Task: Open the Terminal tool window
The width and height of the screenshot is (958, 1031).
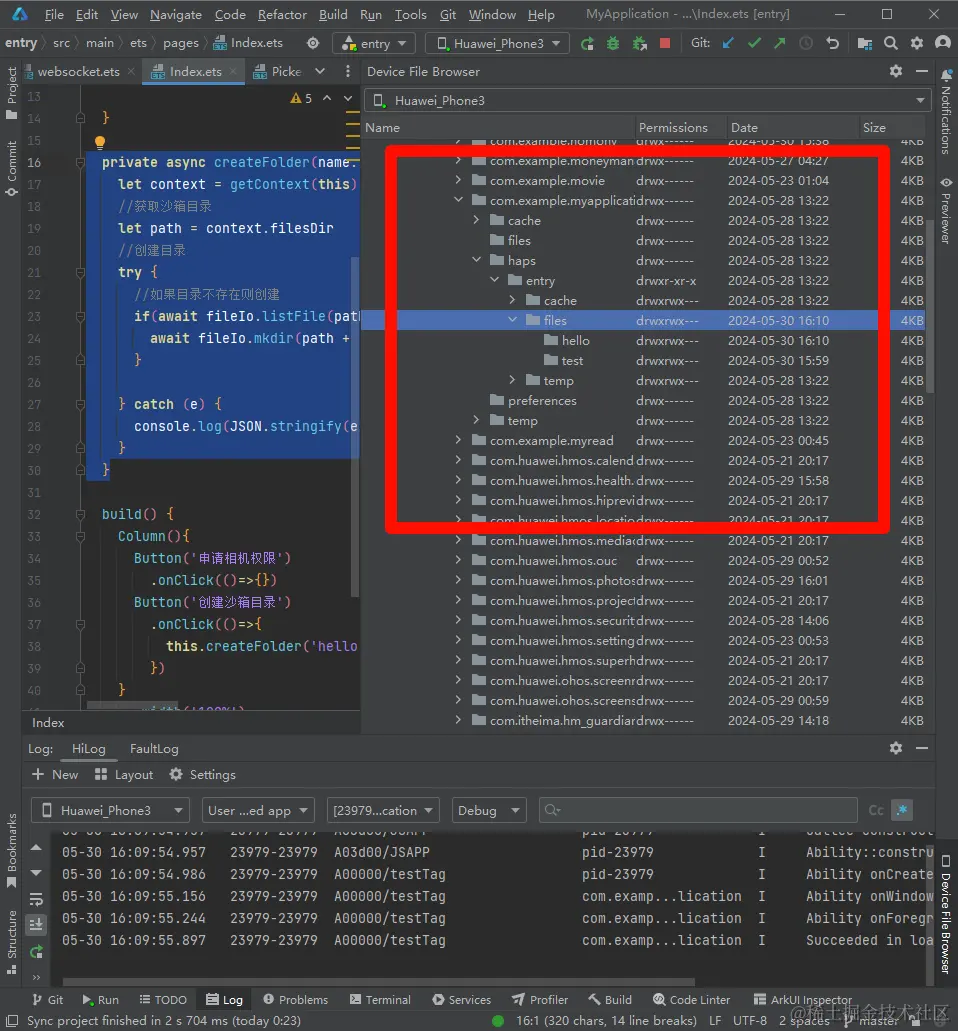Action: coord(380,999)
